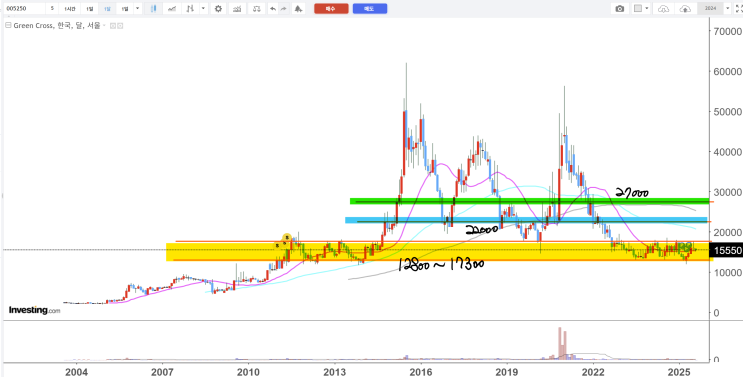Switch to line chart style icon
Viewport: 743px width, 377px height.
pos(173,9)
